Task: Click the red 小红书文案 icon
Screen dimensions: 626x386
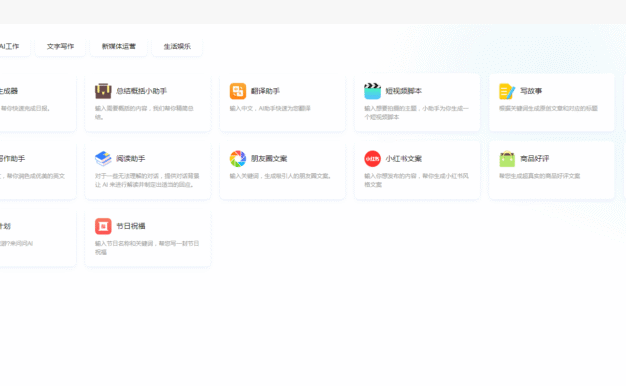Action: [x=372, y=158]
